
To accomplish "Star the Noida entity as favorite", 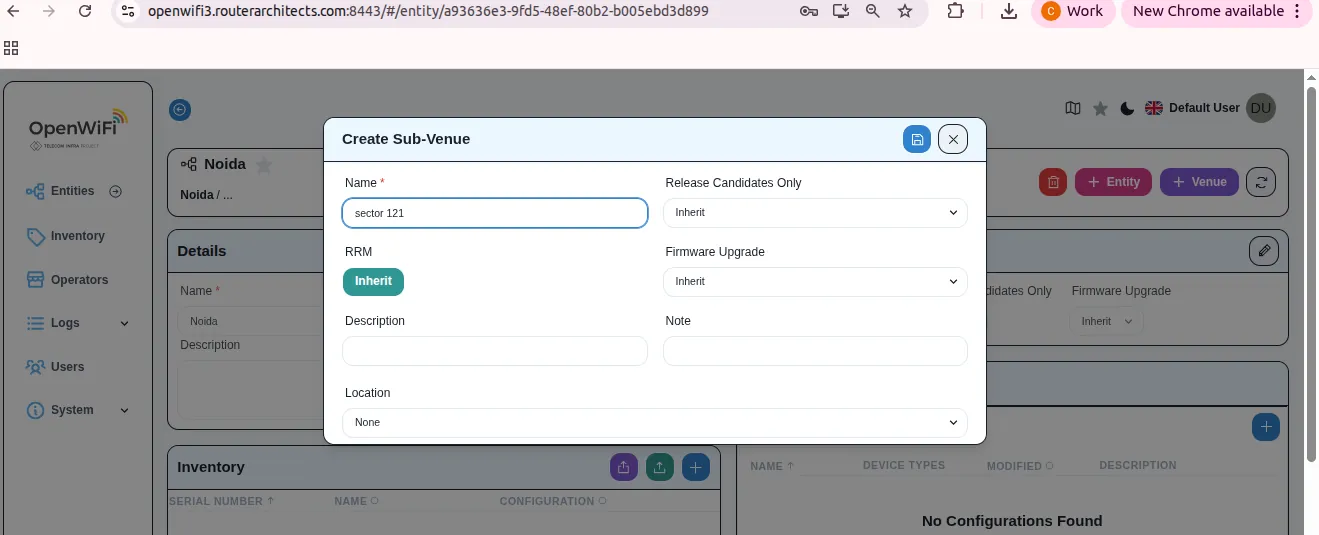I will click(264, 165).
